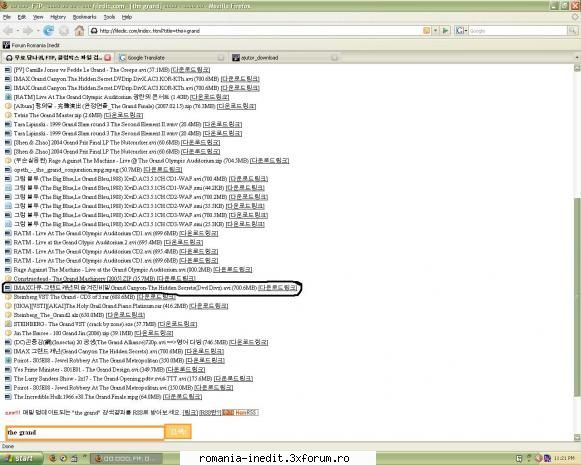Click the orange search button next to 'the grand'

[x=178, y=431]
